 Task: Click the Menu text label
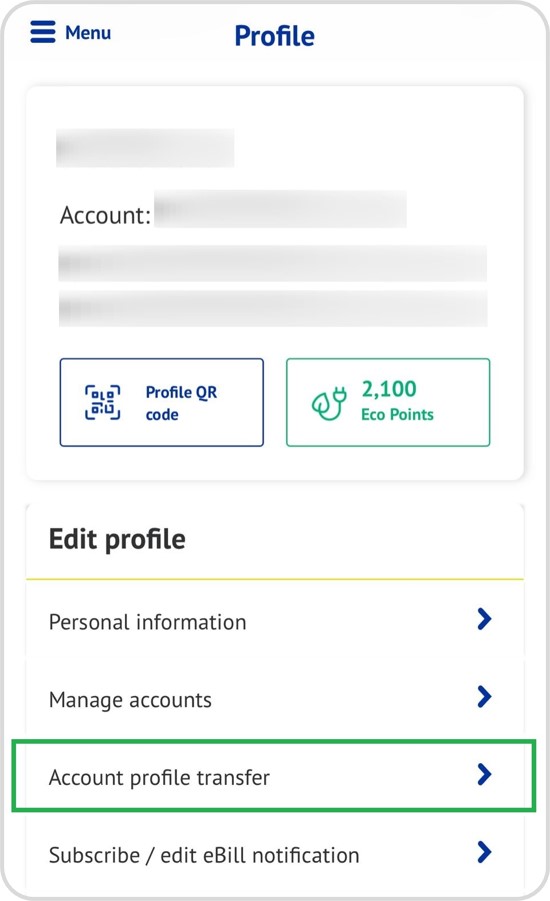pyautogui.click(x=88, y=33)
